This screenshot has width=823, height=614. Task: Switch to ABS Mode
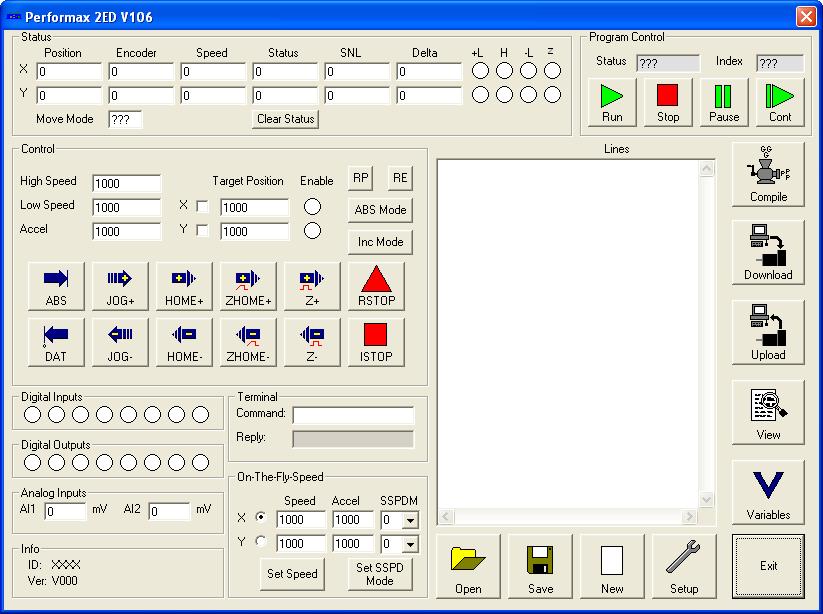(380, 210)
